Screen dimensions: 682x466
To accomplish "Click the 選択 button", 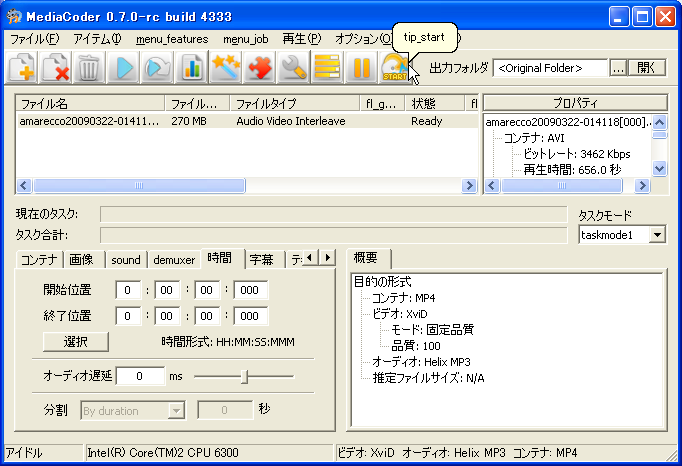I will pyautogui.click(x=76, y=342).
